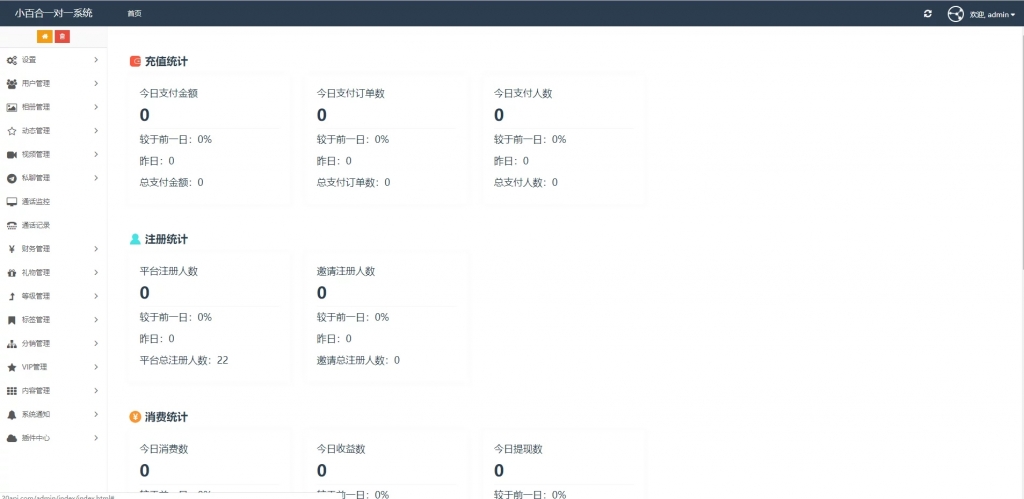Click the phone icon for 通话记录
Image resolution: width=1024 pixels, height=499 pixels.
(x=12, y=225)
